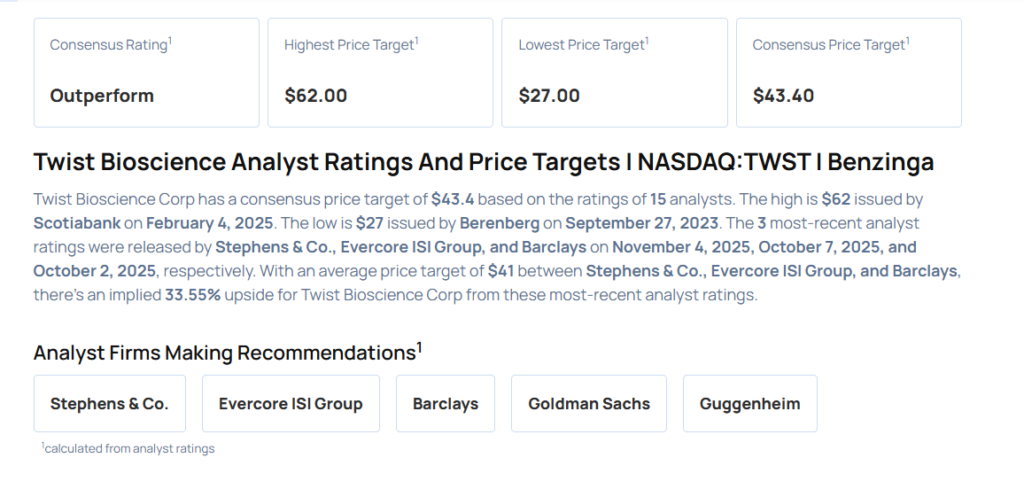This screenshot has width=1024, height=489.
Task: Click the 33.55% upside figure
Action: click(x=194, y=296)
